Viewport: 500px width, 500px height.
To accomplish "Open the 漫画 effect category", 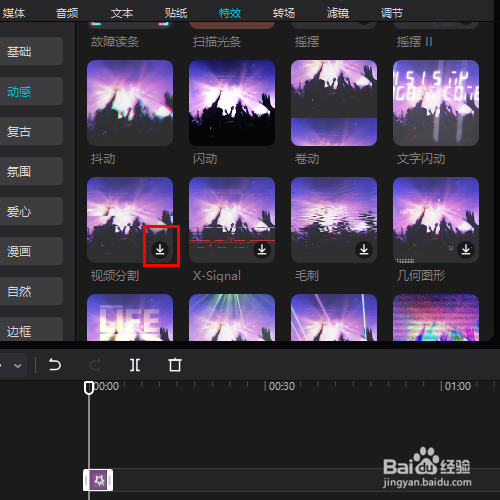I will 31,251.
